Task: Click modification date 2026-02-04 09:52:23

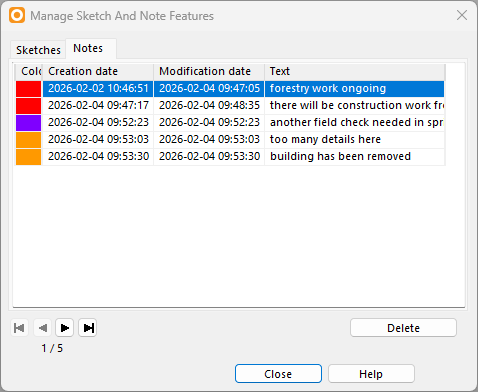Action: [x=209, y=123]
